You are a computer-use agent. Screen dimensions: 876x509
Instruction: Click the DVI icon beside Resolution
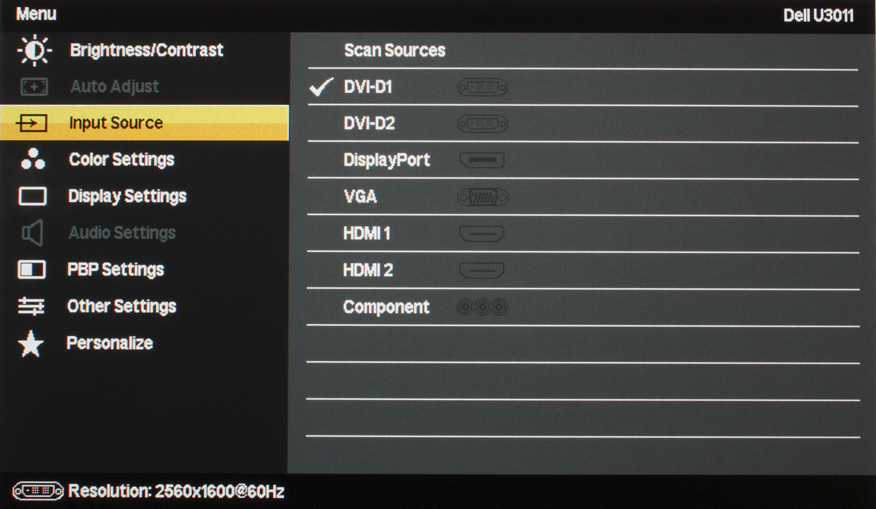[x=38, y=491]
